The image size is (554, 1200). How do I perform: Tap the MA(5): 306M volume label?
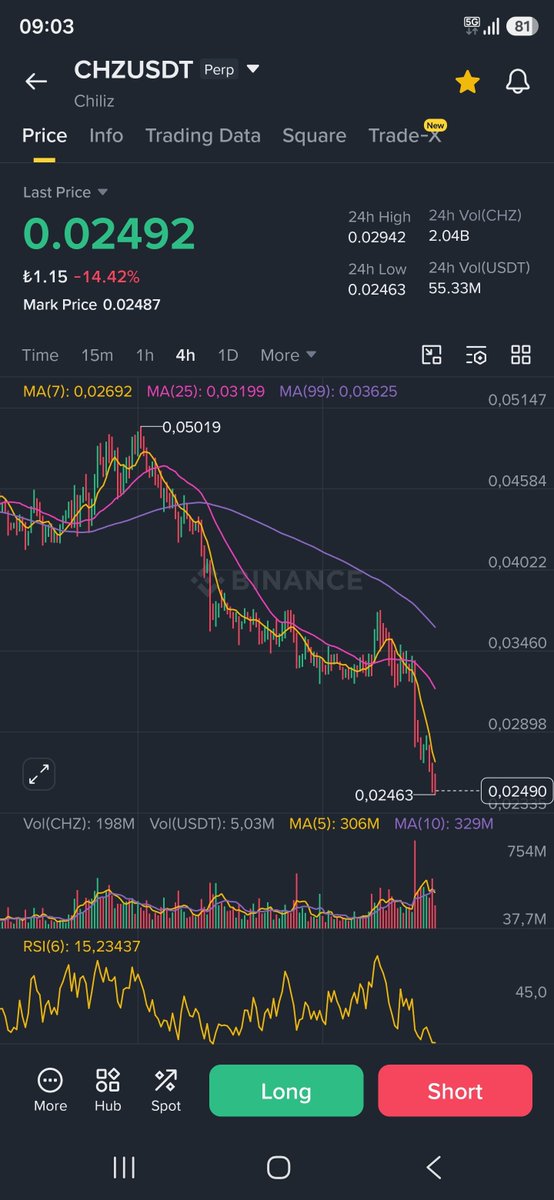click(x=334, y=823)
